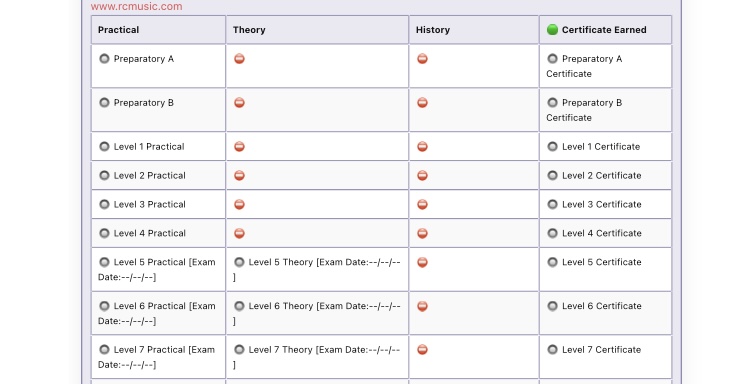The image size is (749, 384).
Task: Click the red no-entry icon in Preparatory A Theory
Action: coord(239,59)
